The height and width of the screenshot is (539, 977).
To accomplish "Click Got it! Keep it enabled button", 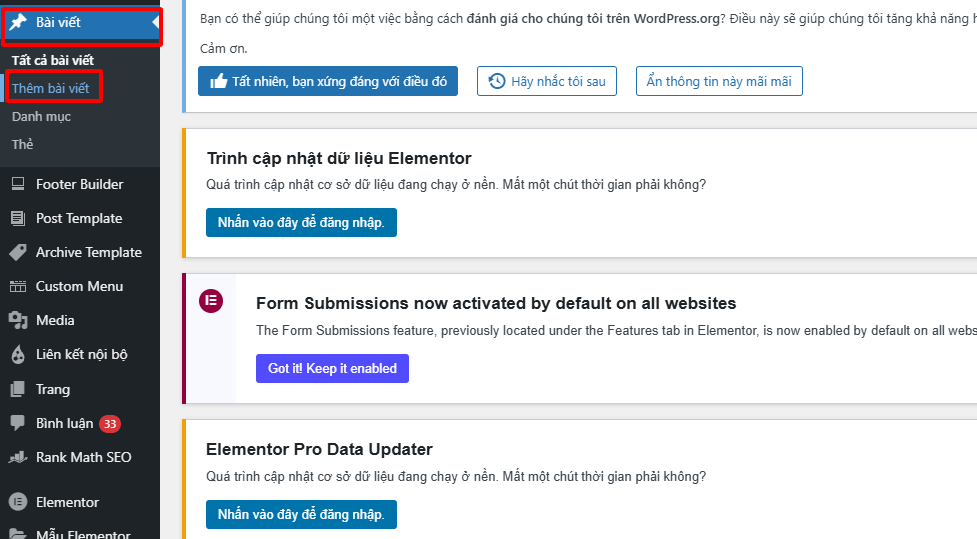I will point(332,368).
